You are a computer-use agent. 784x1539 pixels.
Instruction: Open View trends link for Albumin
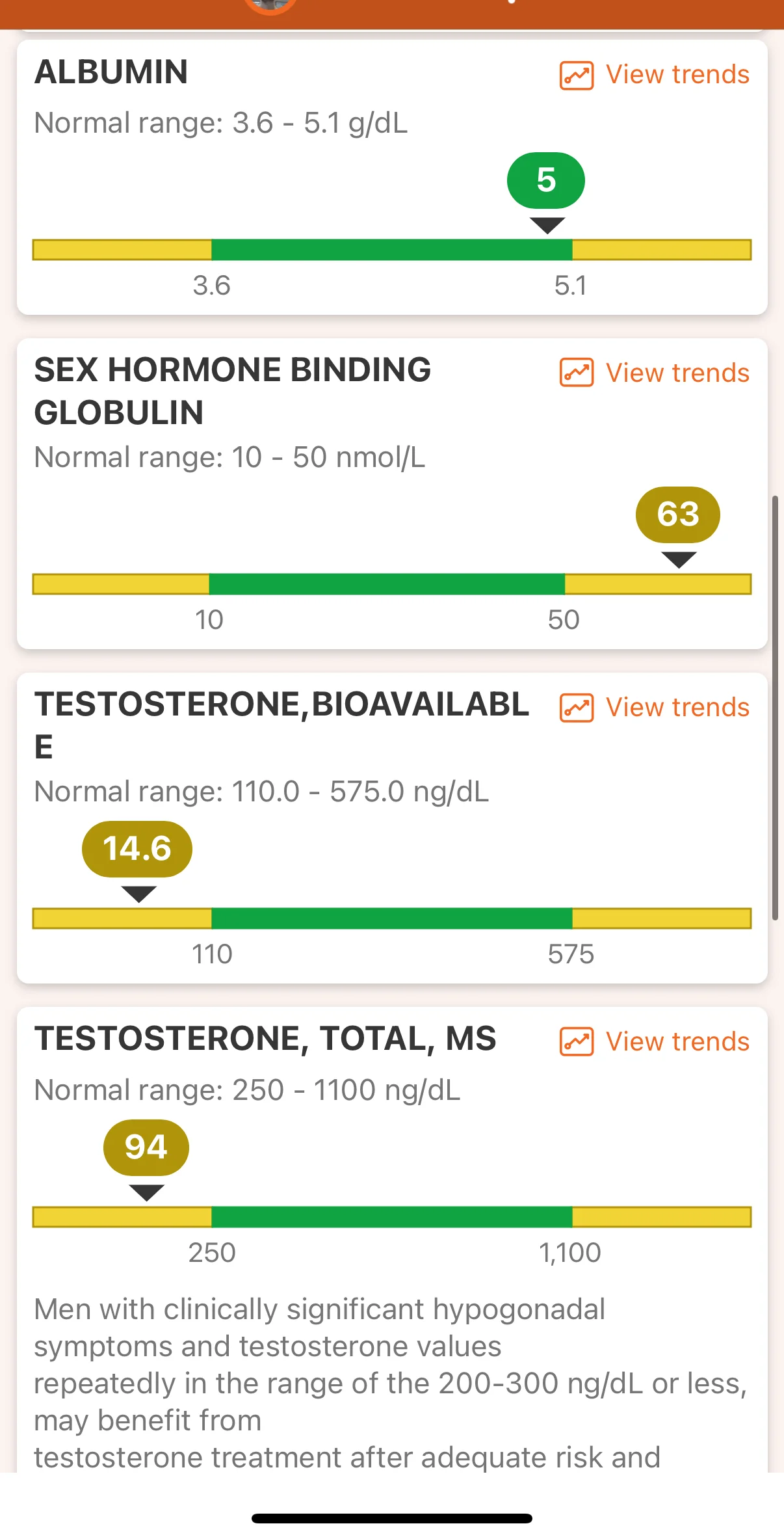click(677, 75)
